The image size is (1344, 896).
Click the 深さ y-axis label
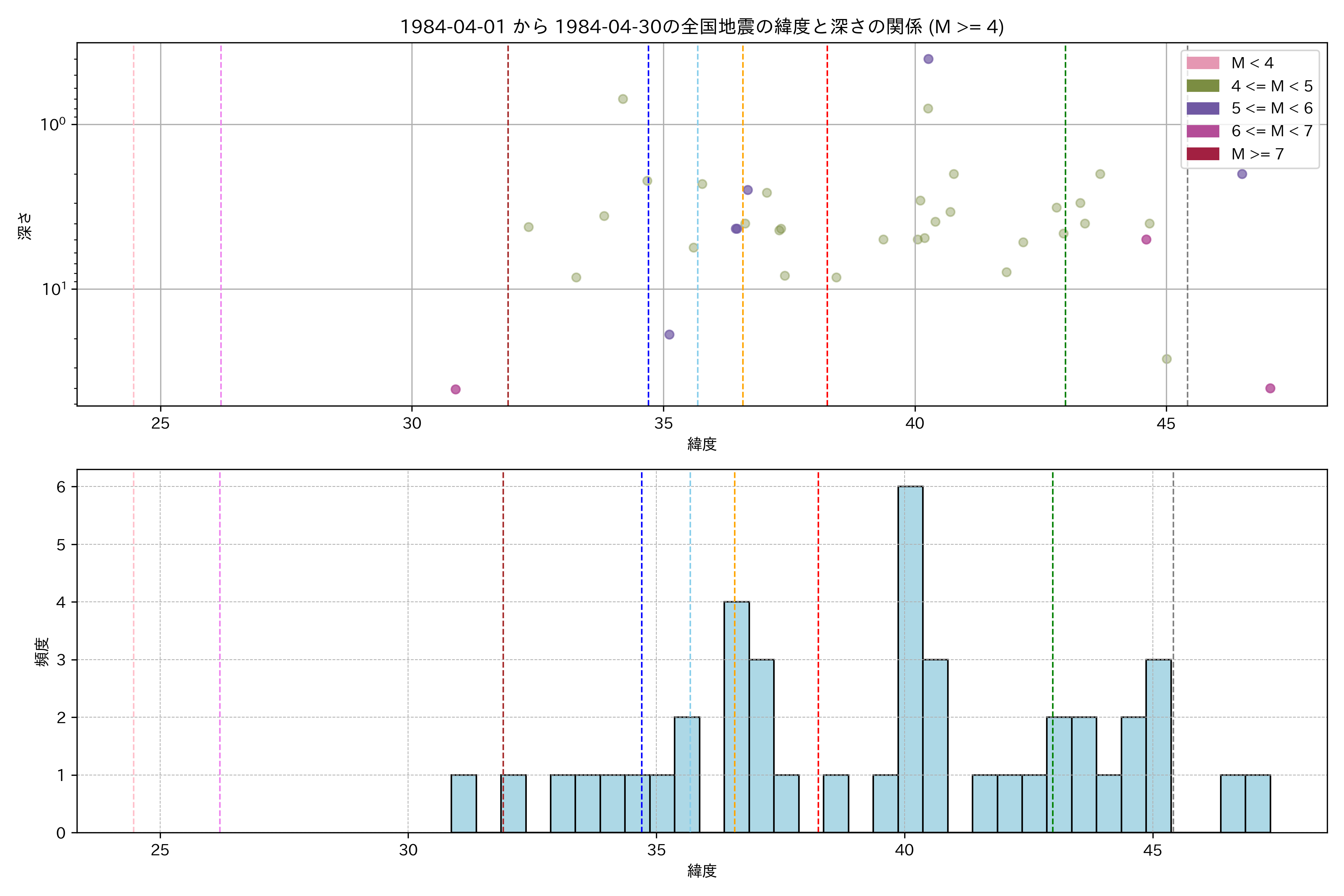click(x=25, y=226)
